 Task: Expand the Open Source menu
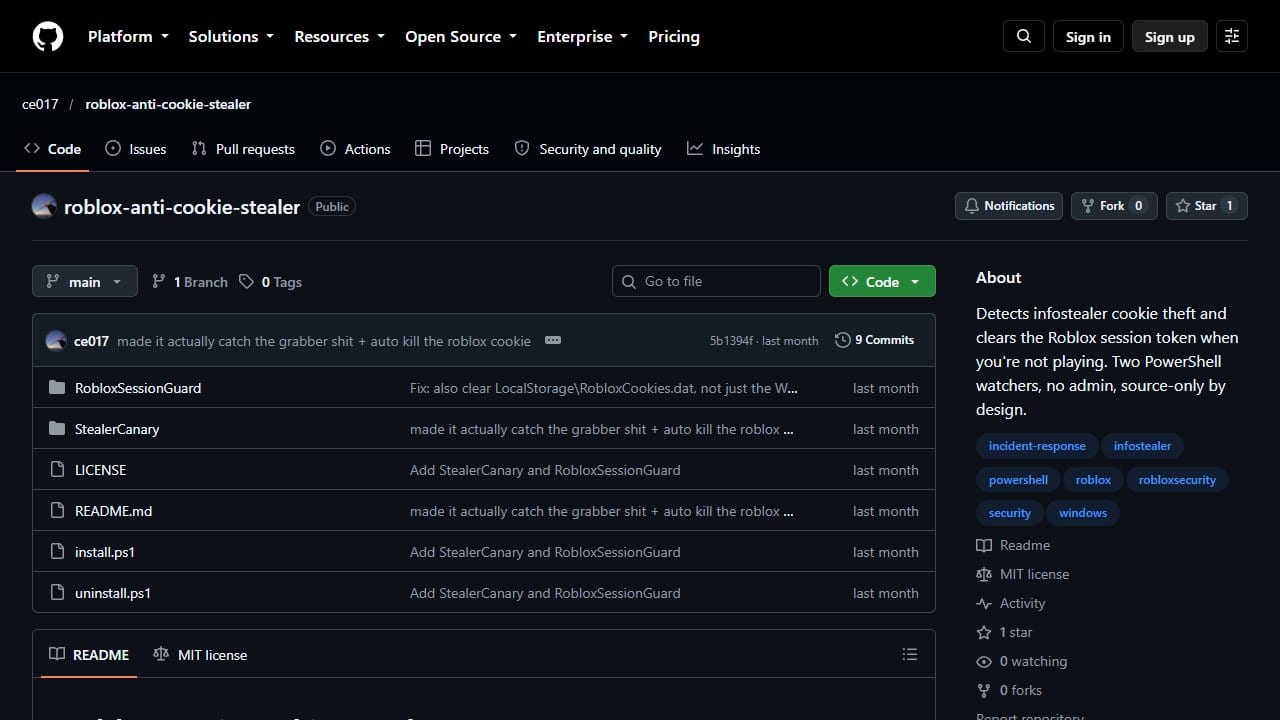coord(461,37)
